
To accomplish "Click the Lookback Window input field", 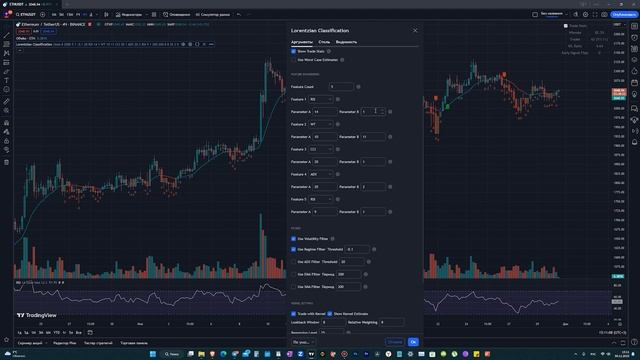I will 333,322.
